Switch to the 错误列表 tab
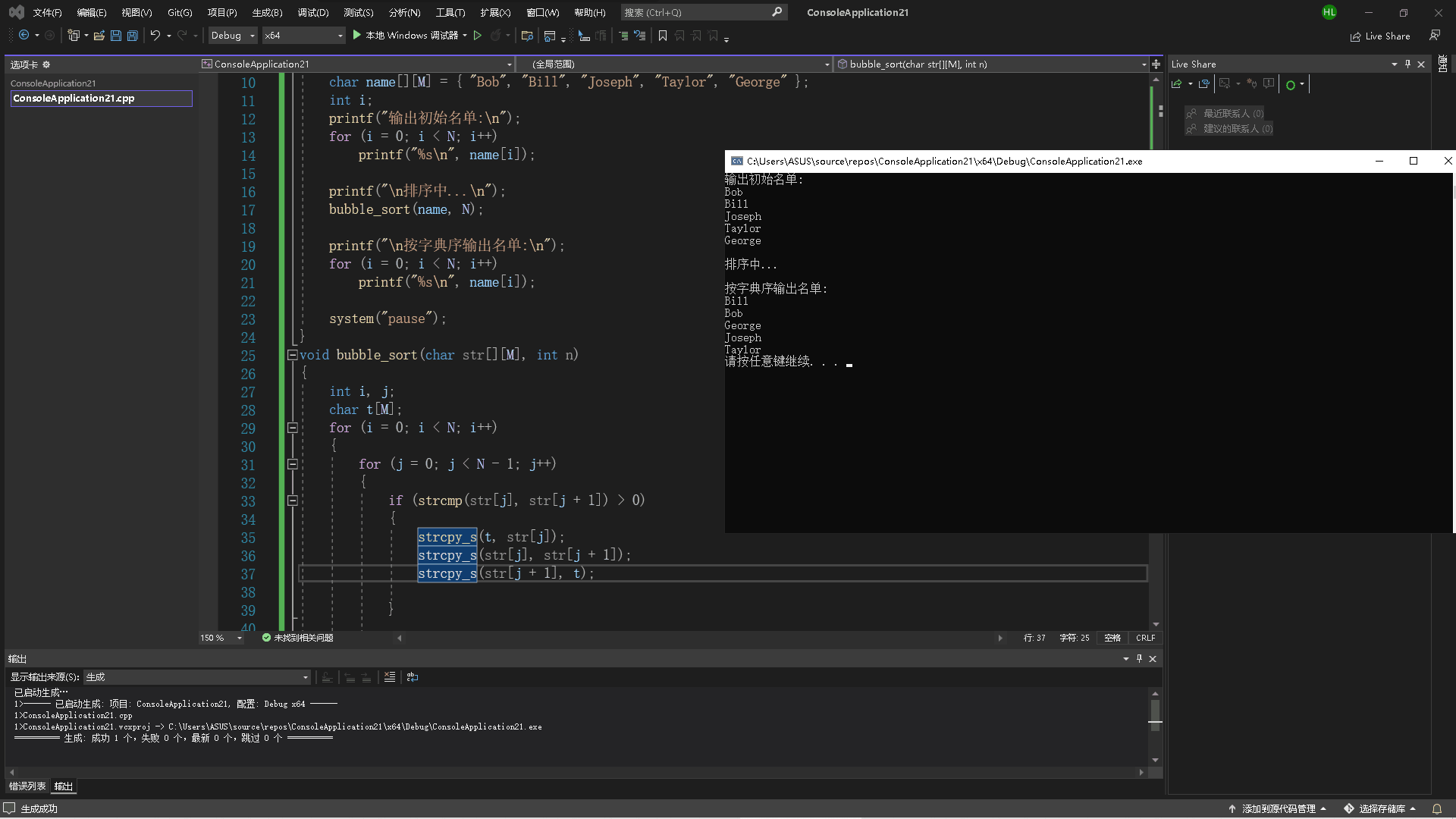Screen dimensions: 1456x819 click(x=27, y=786)
